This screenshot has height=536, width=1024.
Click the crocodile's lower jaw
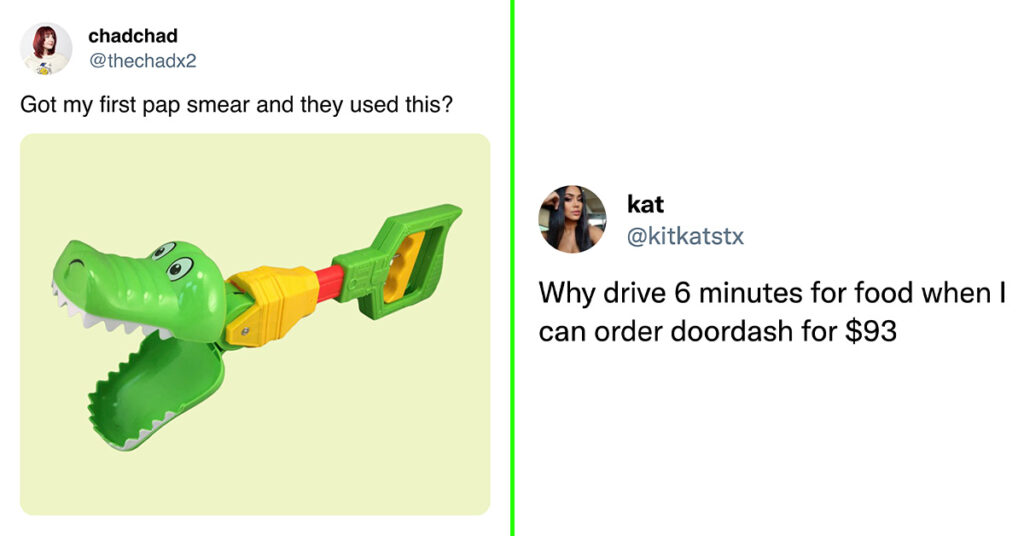pos(157,392)
